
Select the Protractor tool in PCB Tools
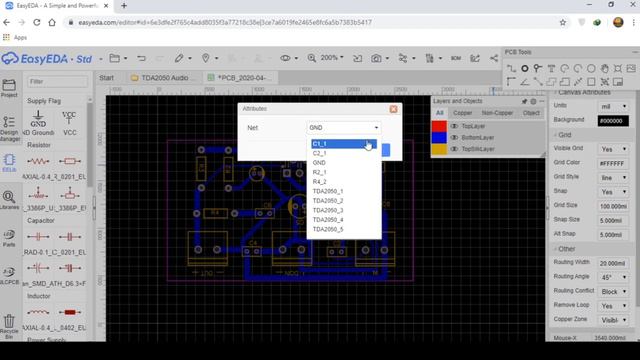tap(524, 82)
